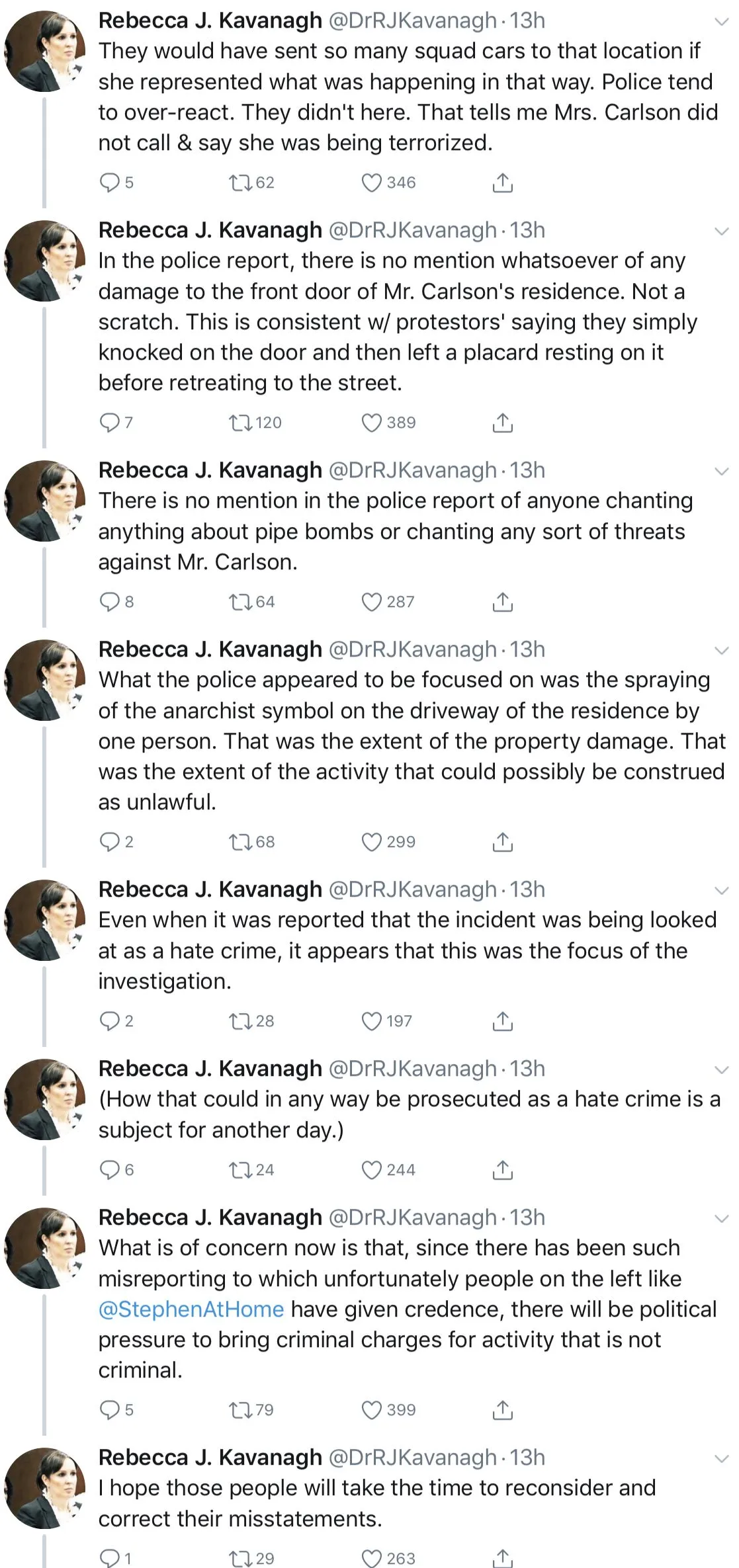Tap the profile photo beside the squad cars tweet

tap(45, 51)
